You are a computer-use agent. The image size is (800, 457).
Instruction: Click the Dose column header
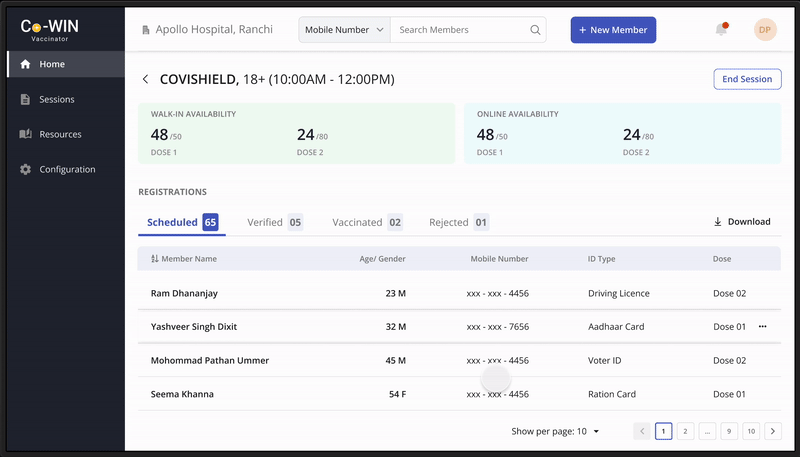coord(721,259)
